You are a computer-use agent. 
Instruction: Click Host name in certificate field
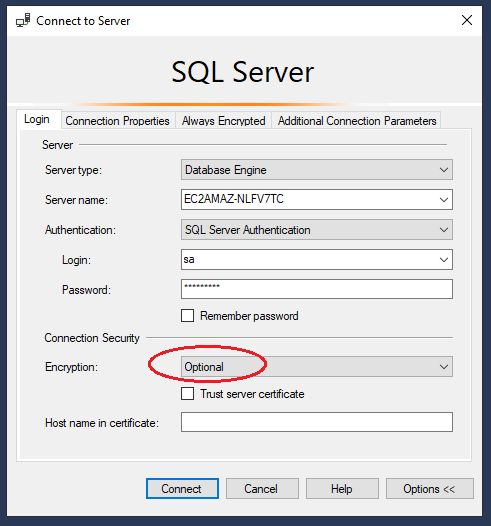[x=317, y=422]
